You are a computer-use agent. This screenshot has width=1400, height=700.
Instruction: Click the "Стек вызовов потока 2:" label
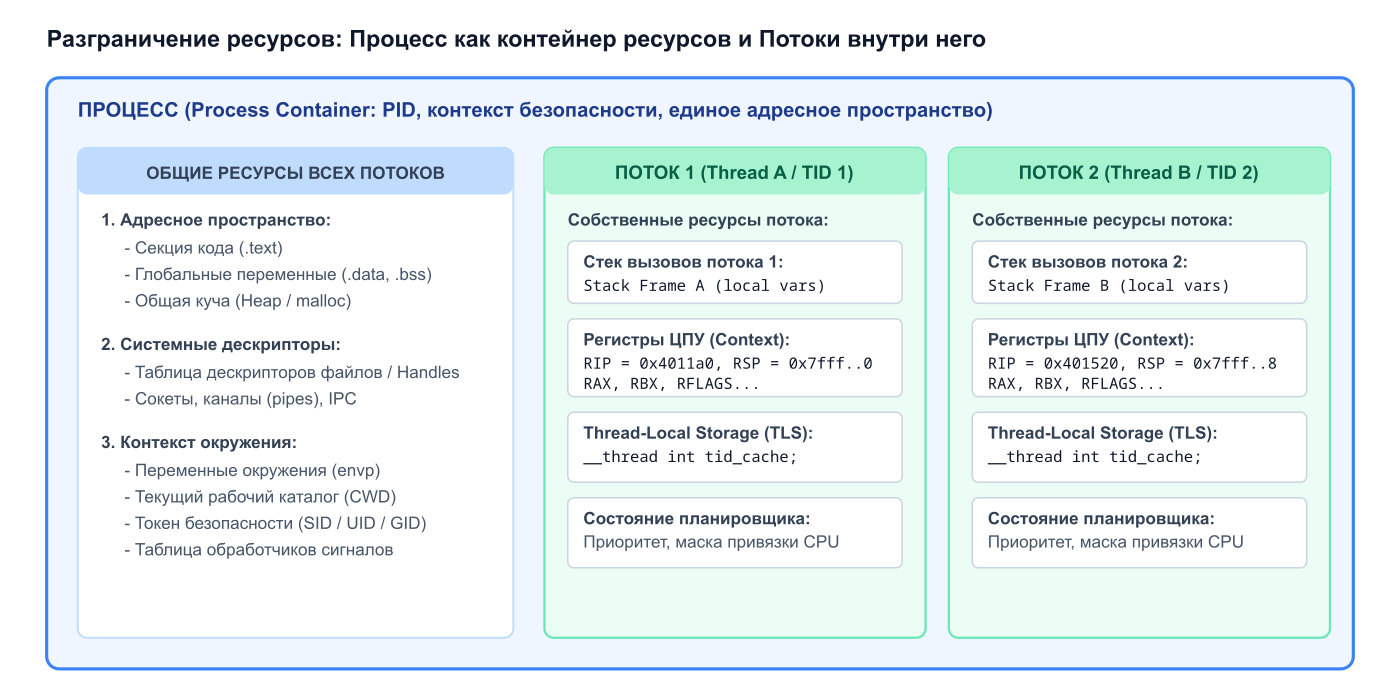point(1088,262)
